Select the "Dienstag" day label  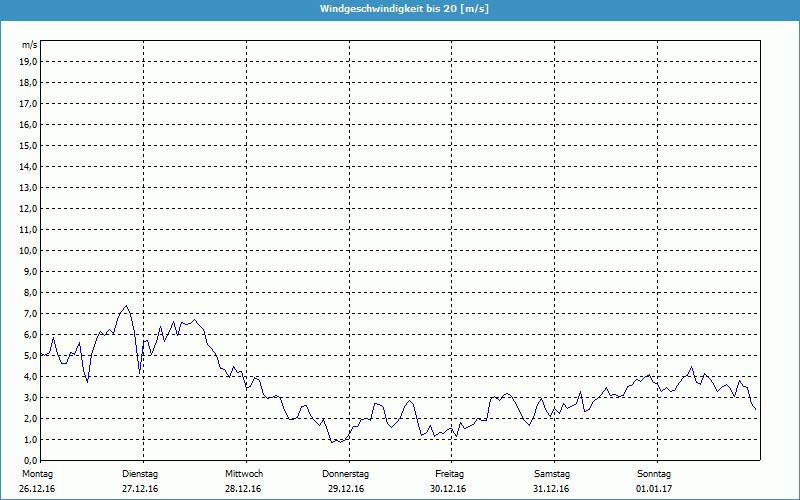(140, 473)
